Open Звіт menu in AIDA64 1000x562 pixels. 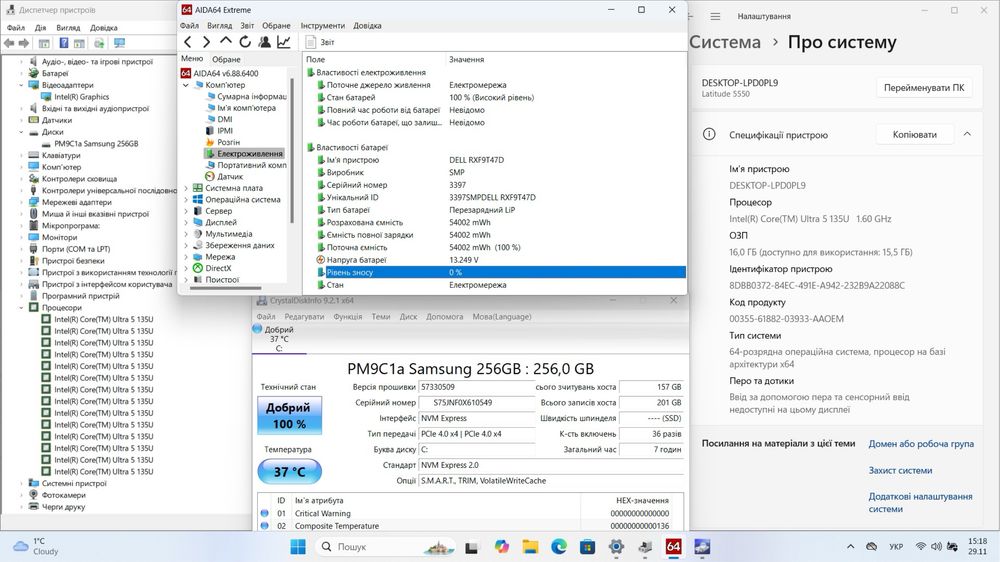click(x=247, y=26)
